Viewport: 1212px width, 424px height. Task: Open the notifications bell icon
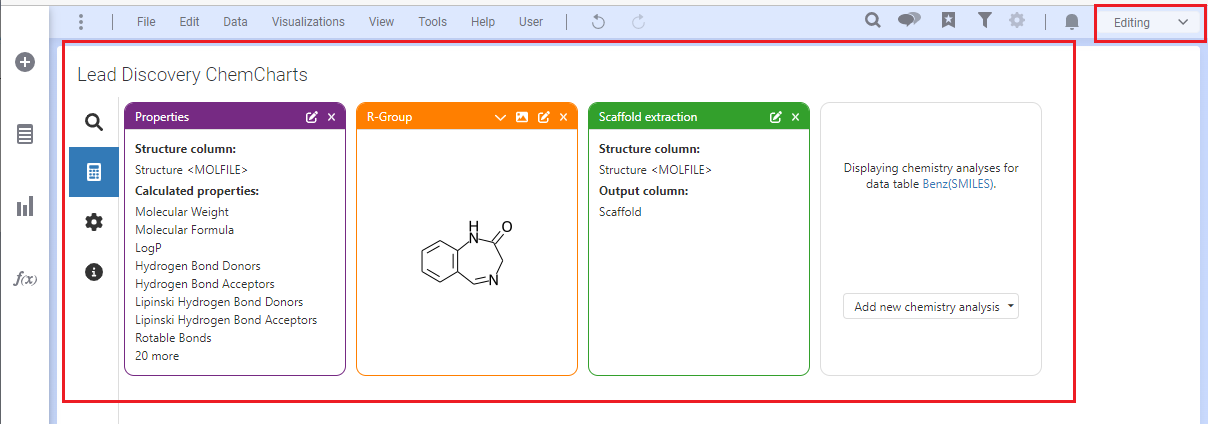tap(1072, 21)
